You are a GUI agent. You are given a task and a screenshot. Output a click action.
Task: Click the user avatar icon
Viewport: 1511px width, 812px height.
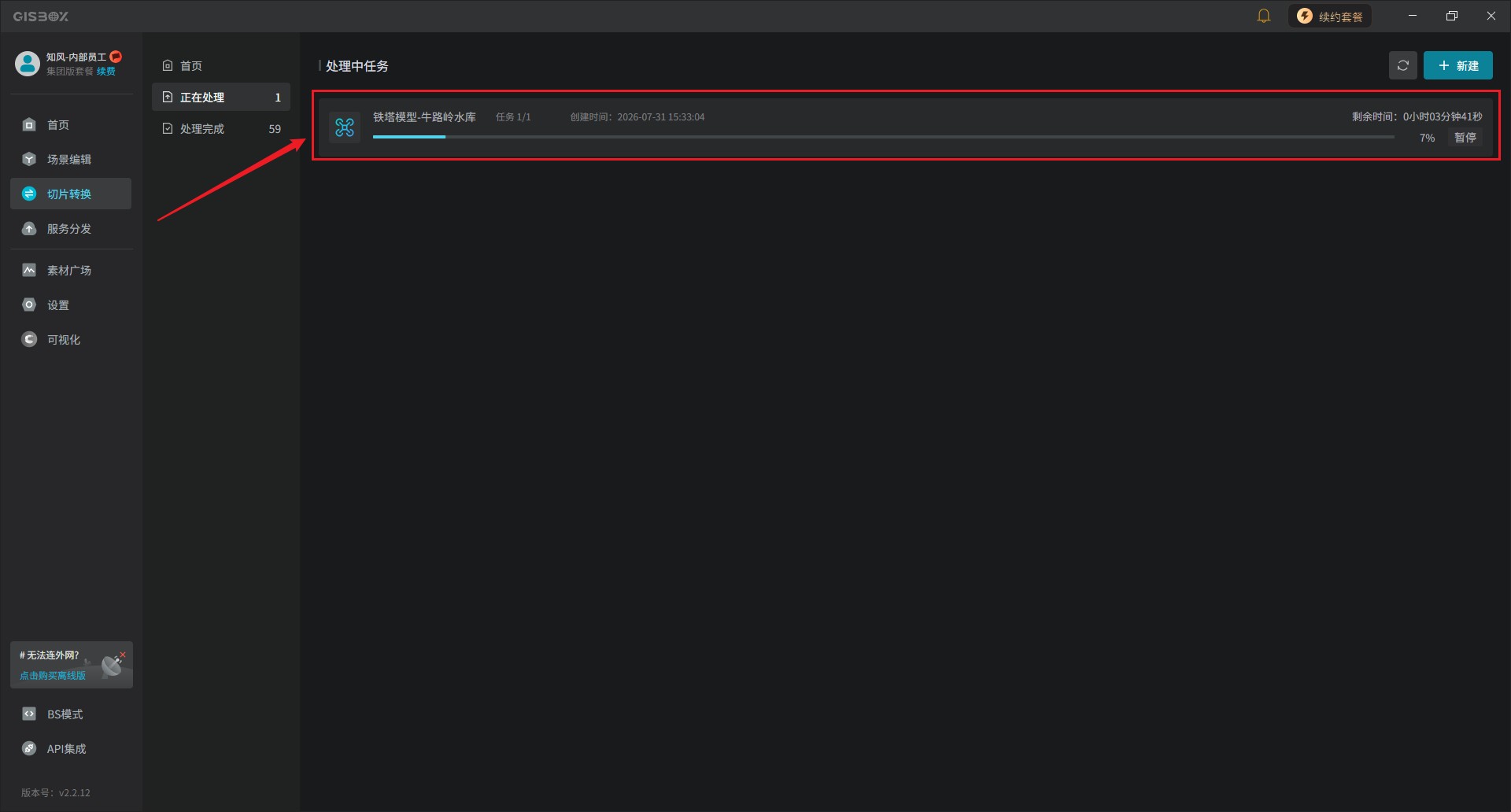pos(28,64)
